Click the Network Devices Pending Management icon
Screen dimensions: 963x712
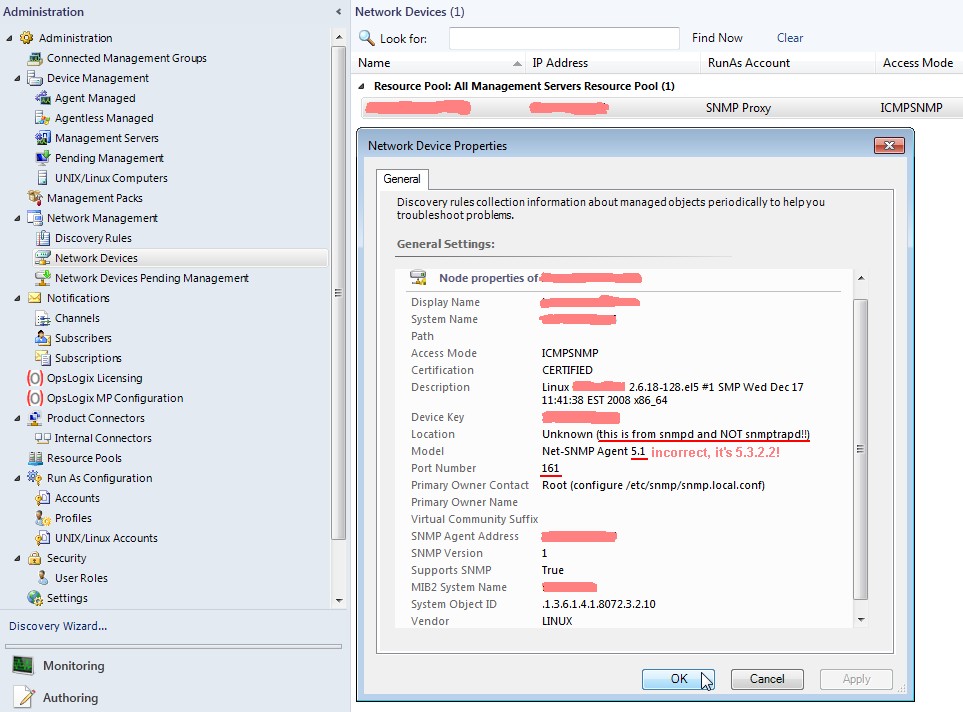(43, 278)
